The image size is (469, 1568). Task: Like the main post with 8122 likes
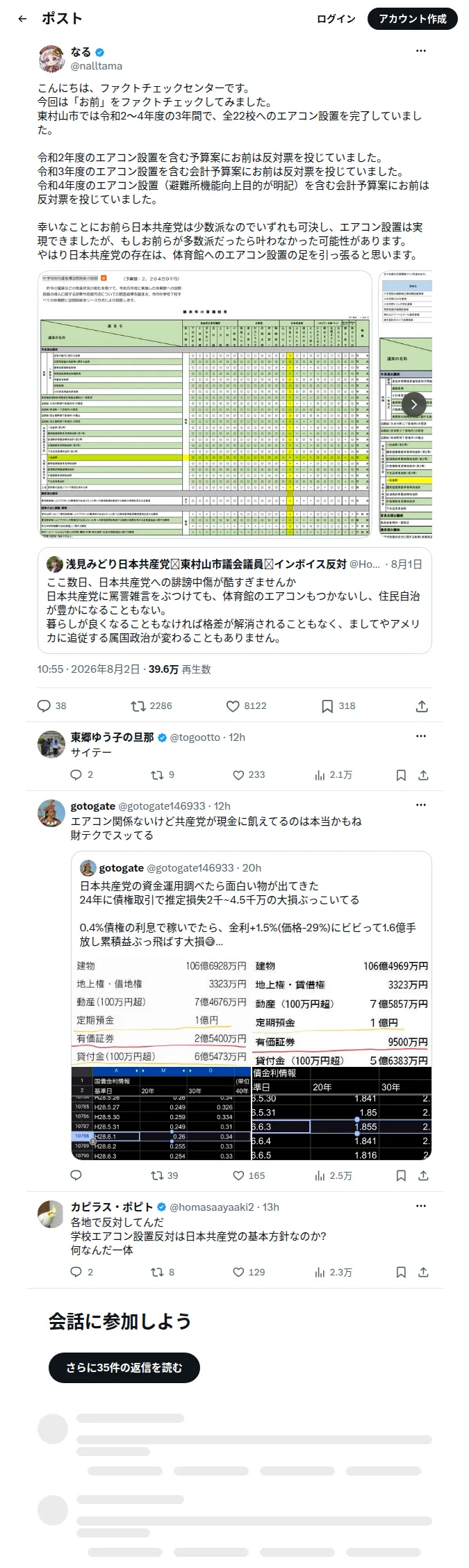coord(233,705)
